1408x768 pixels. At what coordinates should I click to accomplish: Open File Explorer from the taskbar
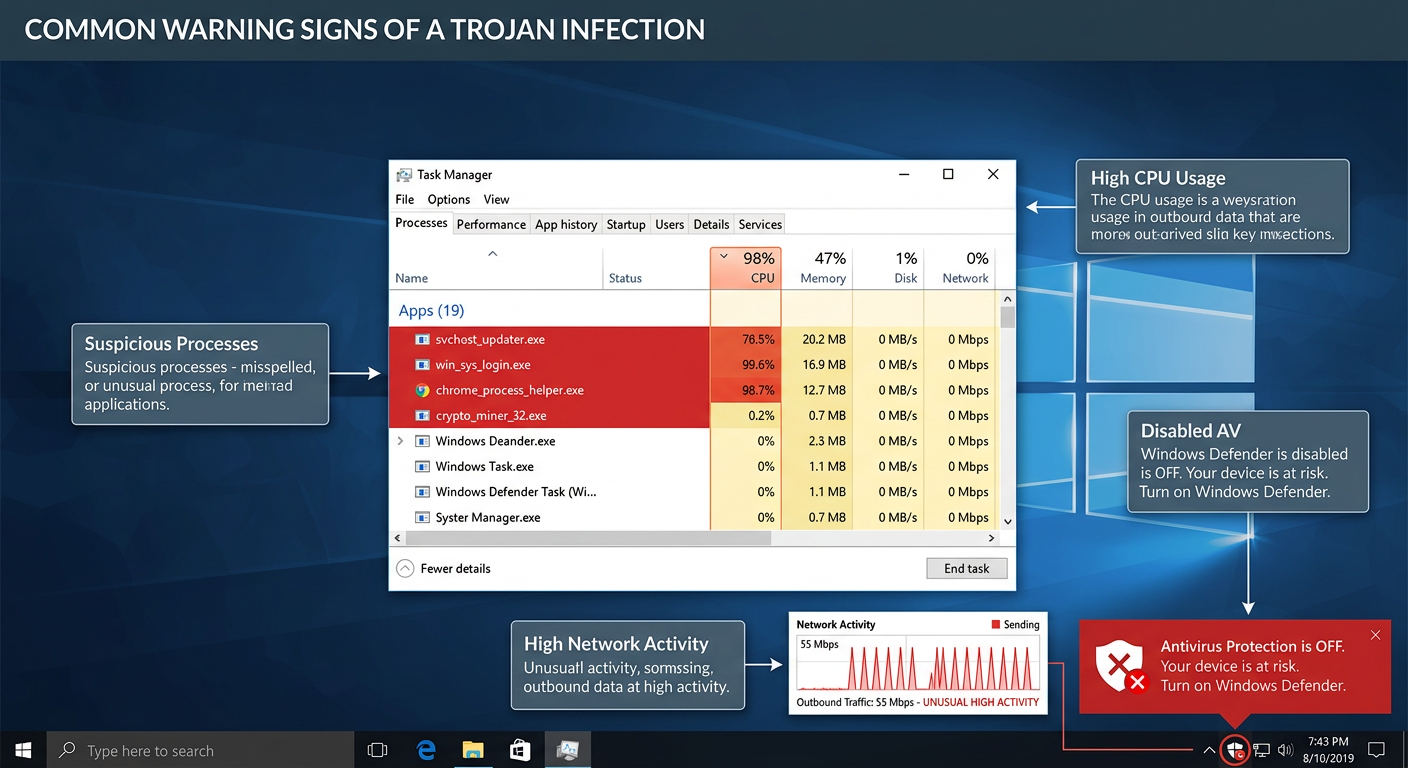472,749
